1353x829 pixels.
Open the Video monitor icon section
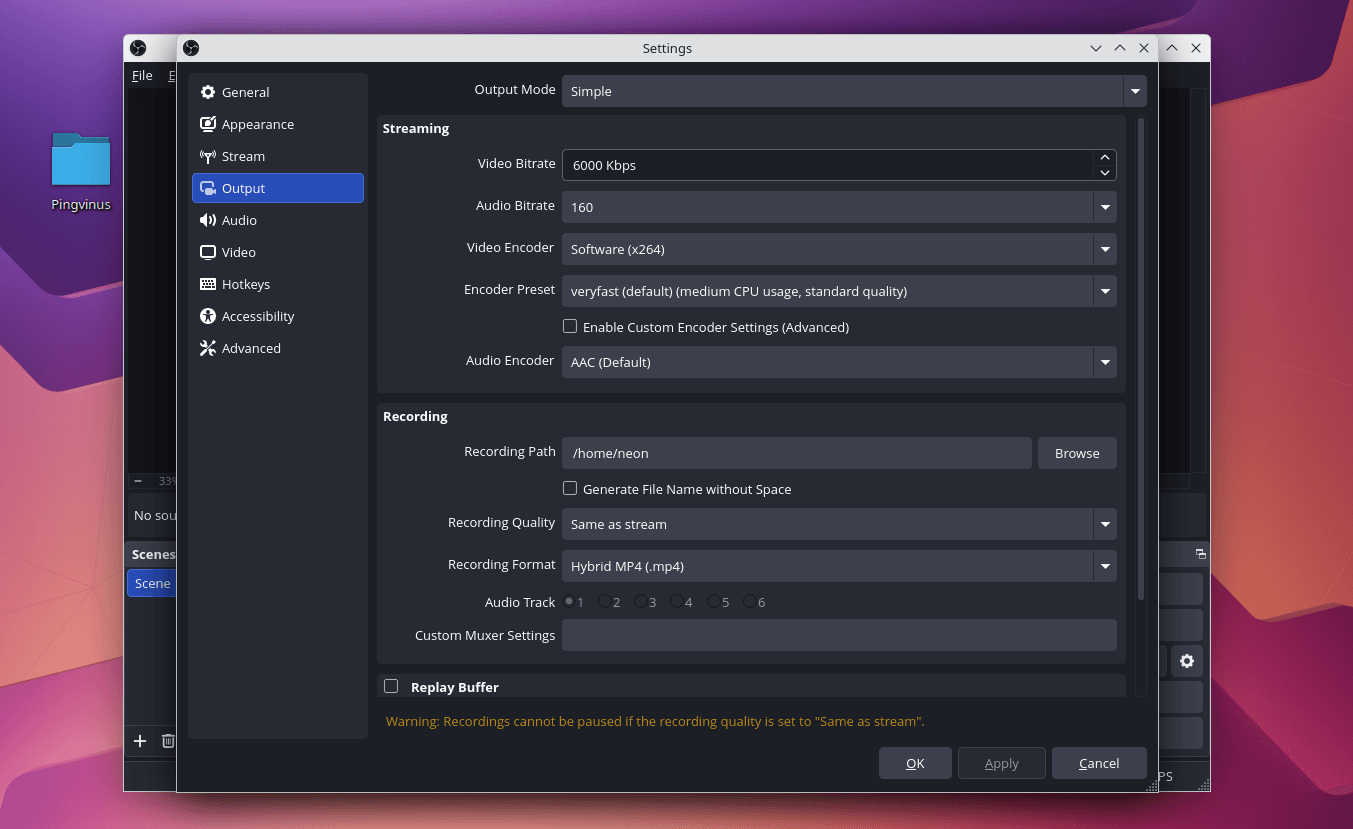point(208,252)
